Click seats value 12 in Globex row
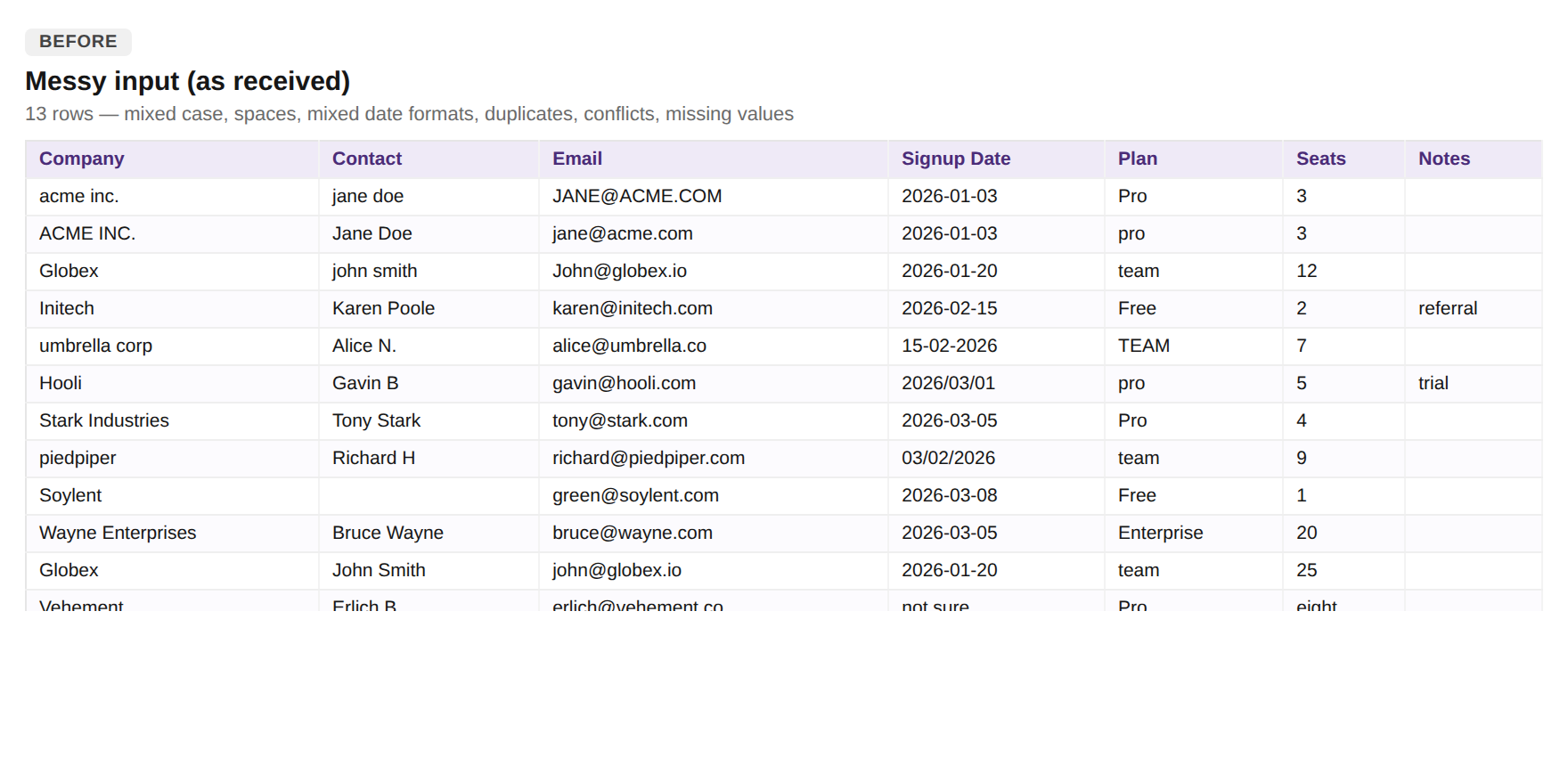The width and height of the screenshot is (1568, 766). click(1343, 272)
